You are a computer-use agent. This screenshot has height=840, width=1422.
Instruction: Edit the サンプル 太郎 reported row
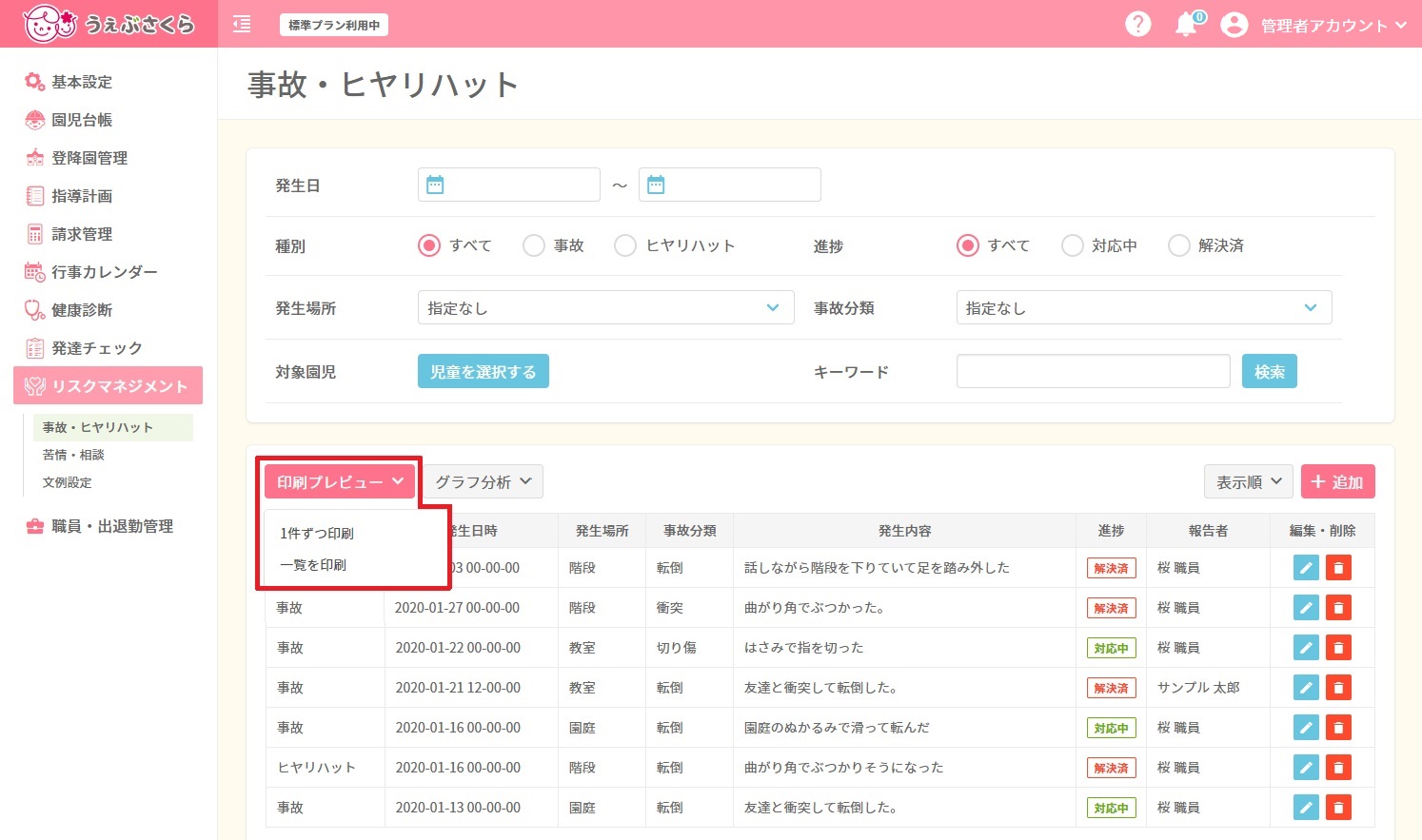[x=1306, y=688]
